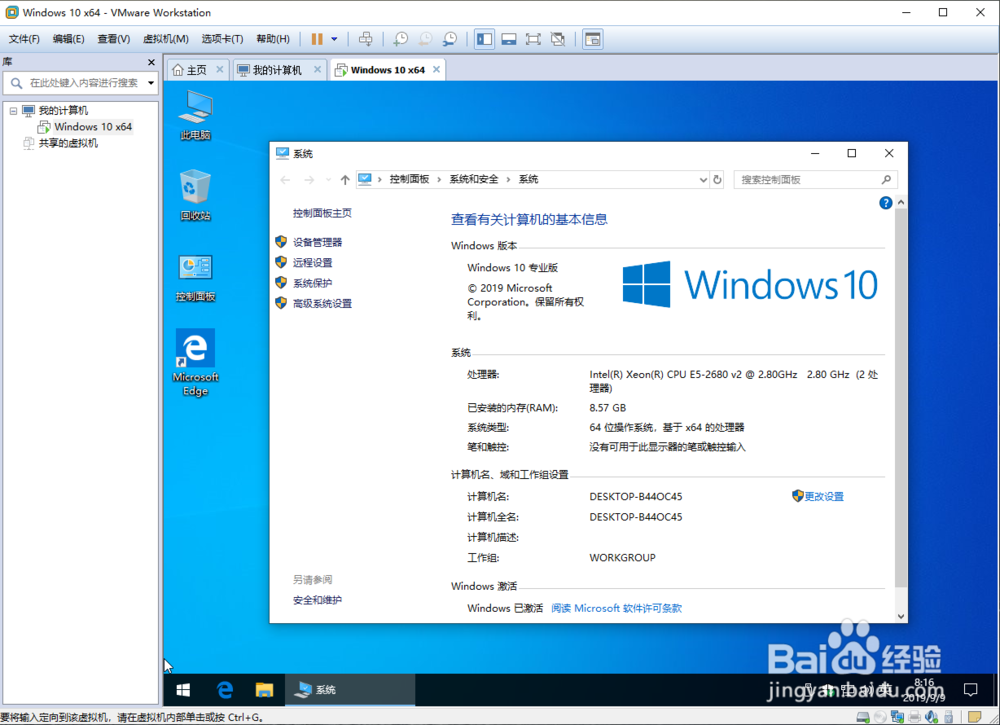Open the Windows Start menu in the VM
The image size is (1000, 725).
[x=183, y=690]
